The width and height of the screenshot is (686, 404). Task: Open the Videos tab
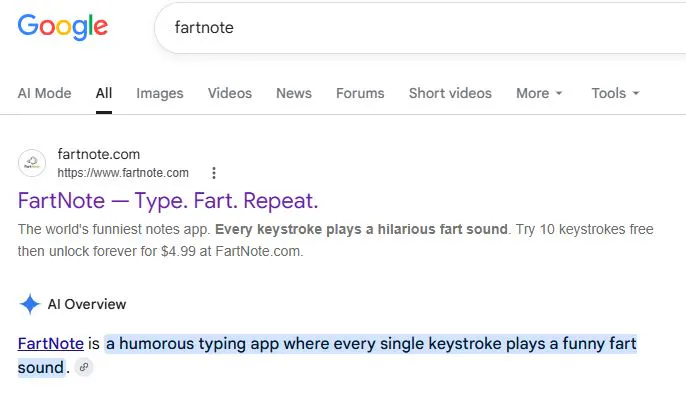pyautogui.click(x=230, y=93)
